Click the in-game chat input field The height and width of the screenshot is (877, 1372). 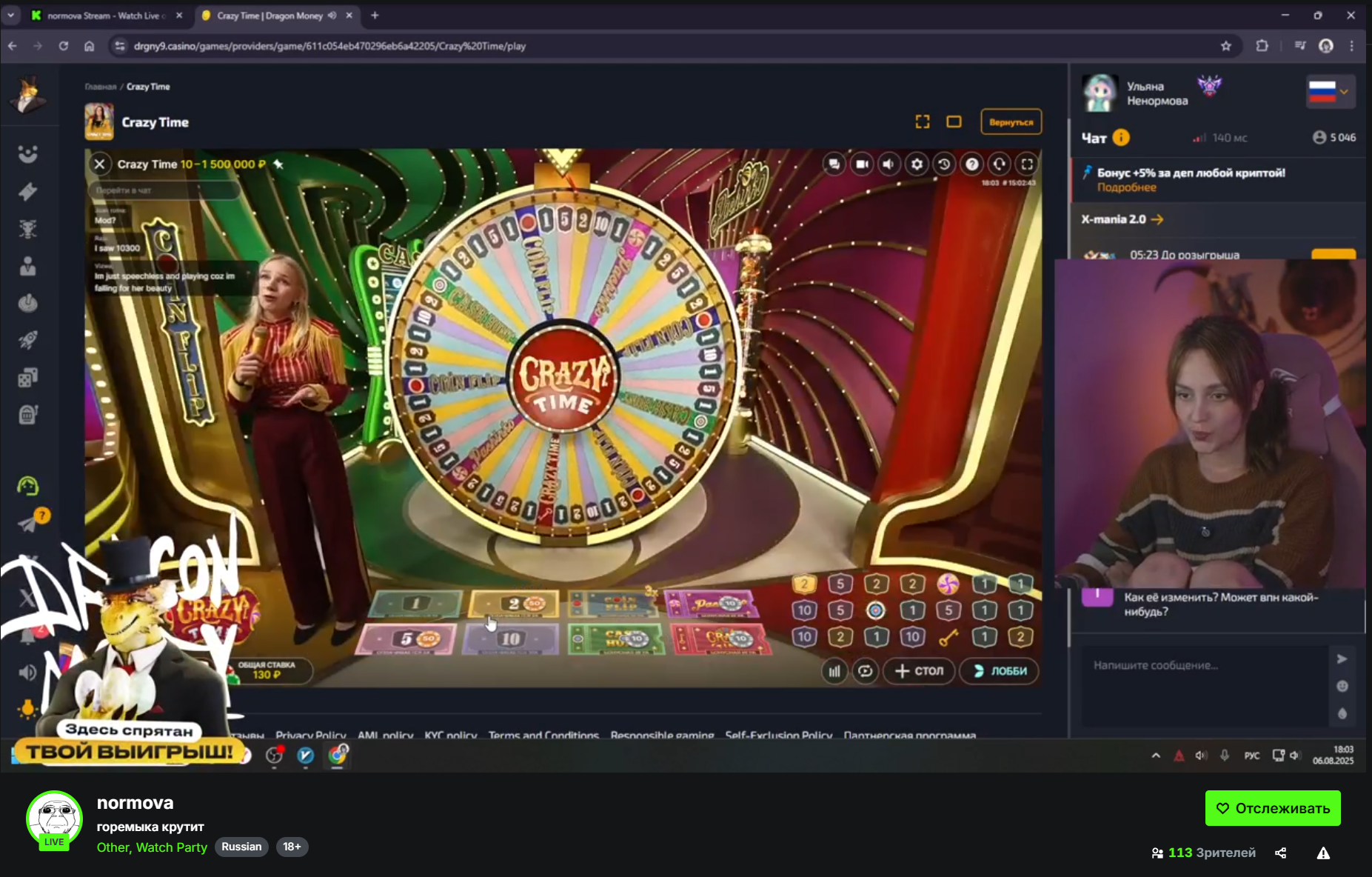[x=164, y=190]
